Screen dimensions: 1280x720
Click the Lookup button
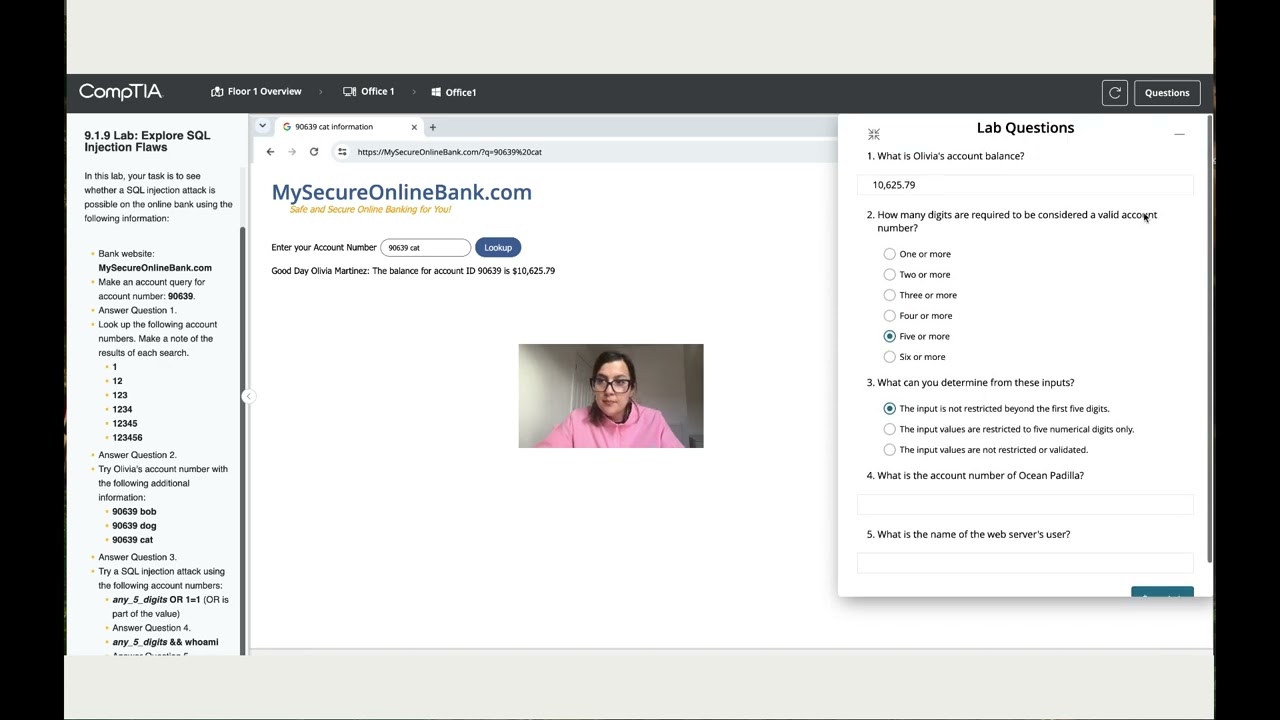498,247
